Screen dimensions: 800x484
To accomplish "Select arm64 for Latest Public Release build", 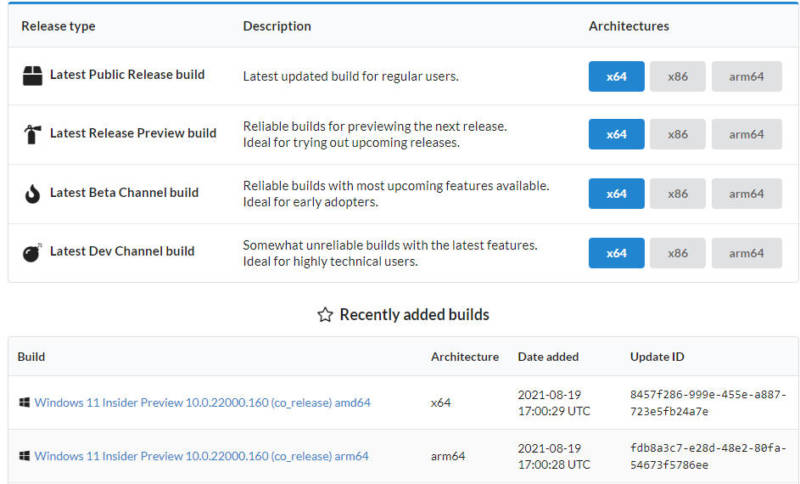I will 746,77.
